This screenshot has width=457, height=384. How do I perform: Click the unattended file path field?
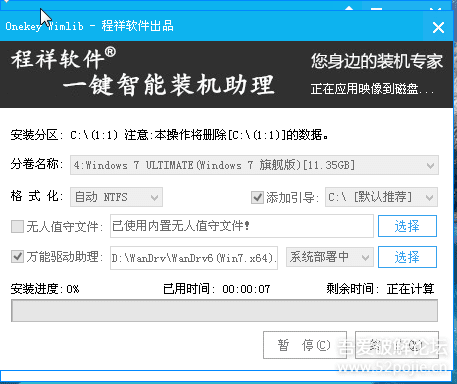click(x=242, y=226)
